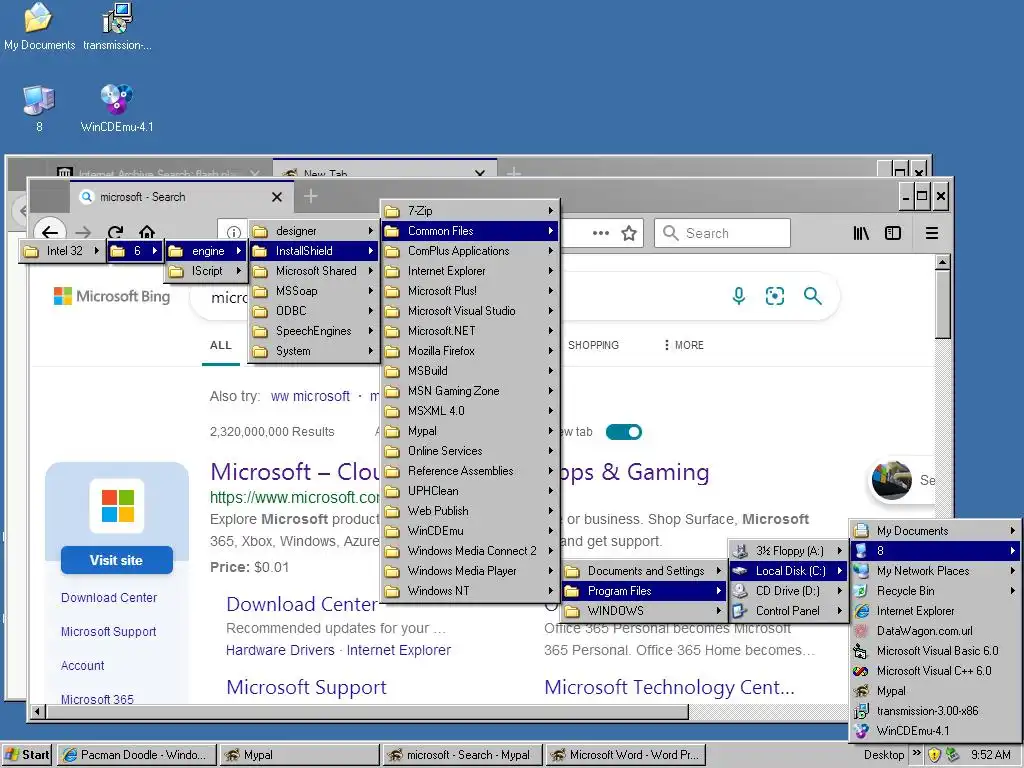The height and width of the screenshot is (768, 1024).
Task: Expand the Mozilla Firefox folder submenu
Action: [470, 351]
